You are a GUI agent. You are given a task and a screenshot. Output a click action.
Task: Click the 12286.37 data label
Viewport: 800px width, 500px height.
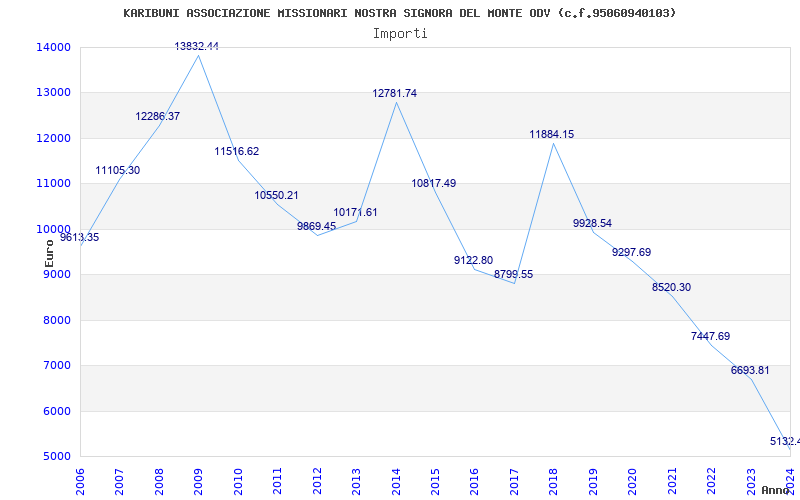point(158,116)
